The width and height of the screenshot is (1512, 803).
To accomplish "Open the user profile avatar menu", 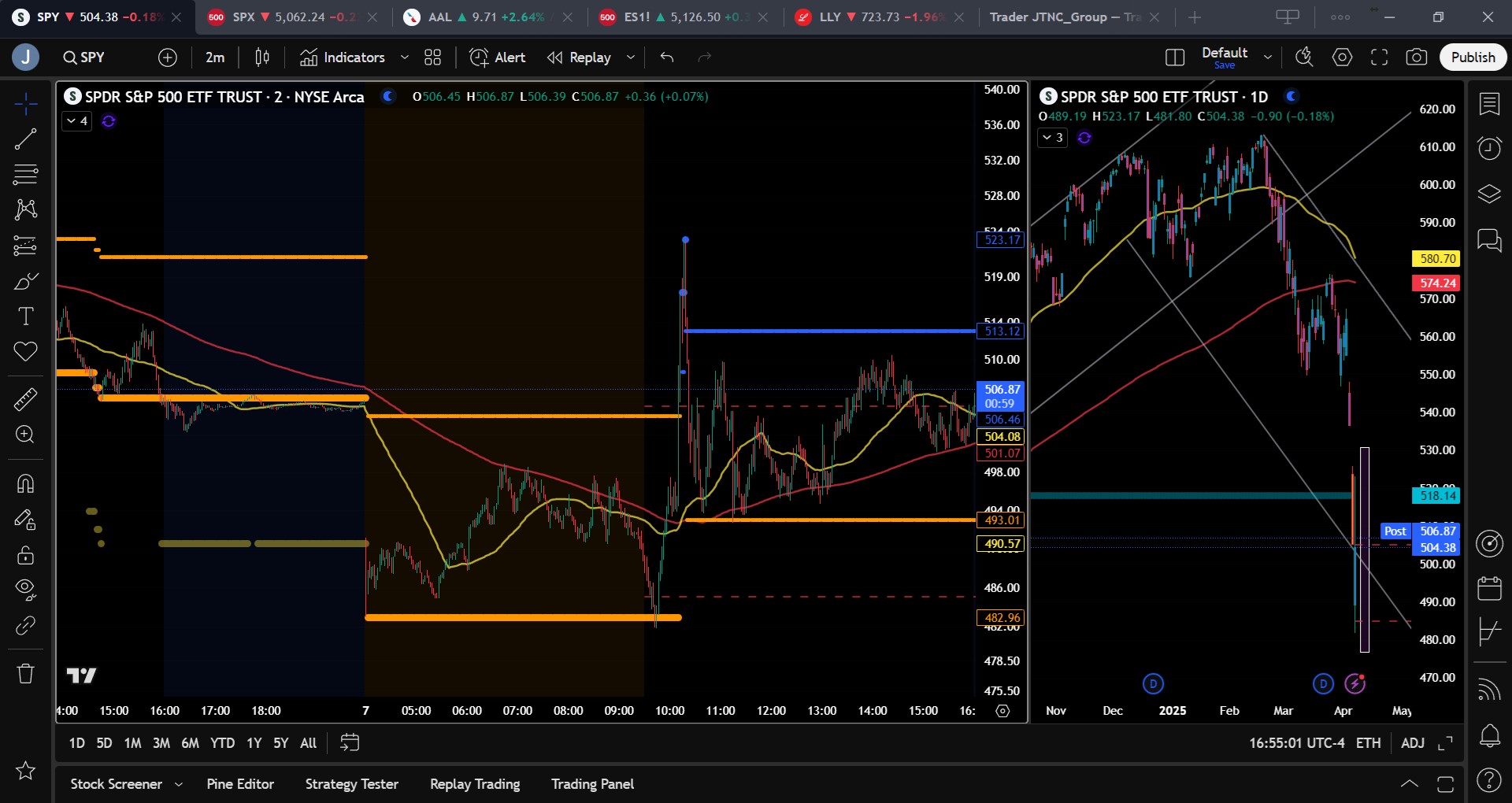I will click(x=25, y=57).
